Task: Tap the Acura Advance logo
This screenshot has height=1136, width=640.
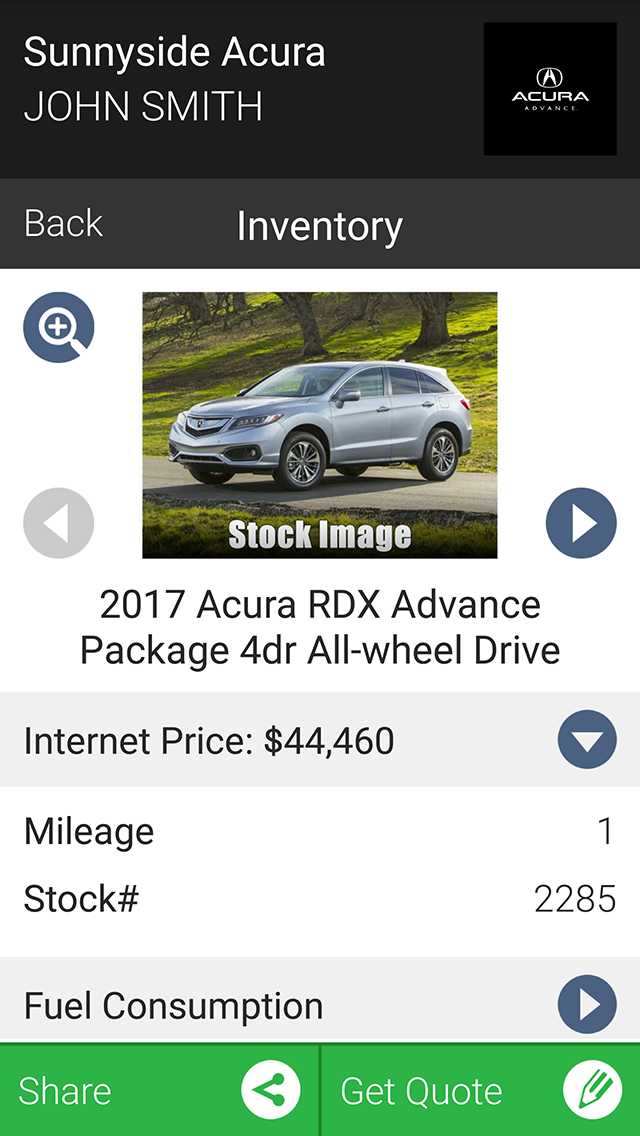Action: pyautogui.click(x=550, y=88)
